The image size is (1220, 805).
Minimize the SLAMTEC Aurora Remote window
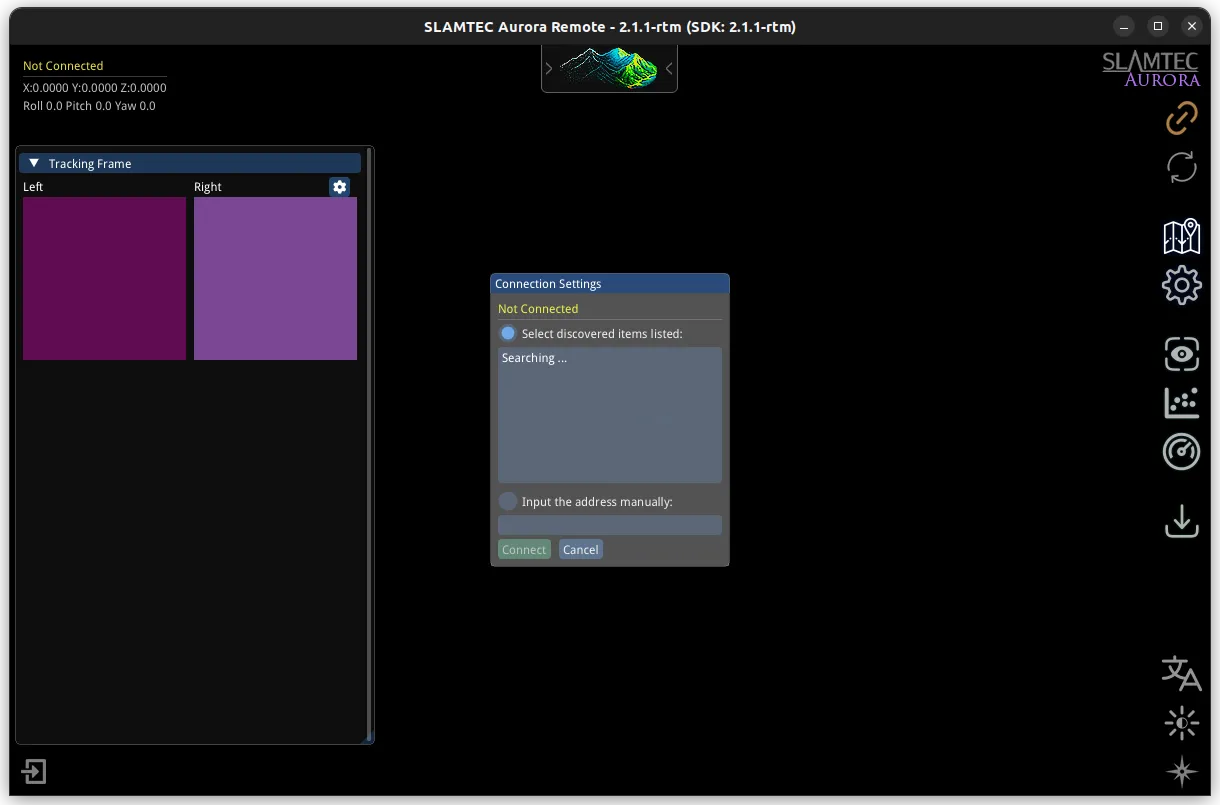tap(1125, 26)
